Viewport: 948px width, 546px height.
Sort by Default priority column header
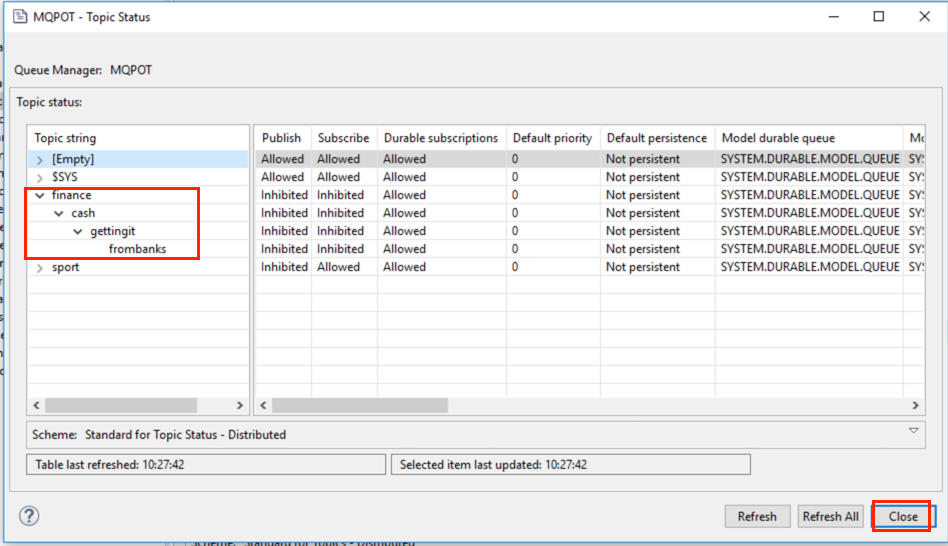point(553,138)
